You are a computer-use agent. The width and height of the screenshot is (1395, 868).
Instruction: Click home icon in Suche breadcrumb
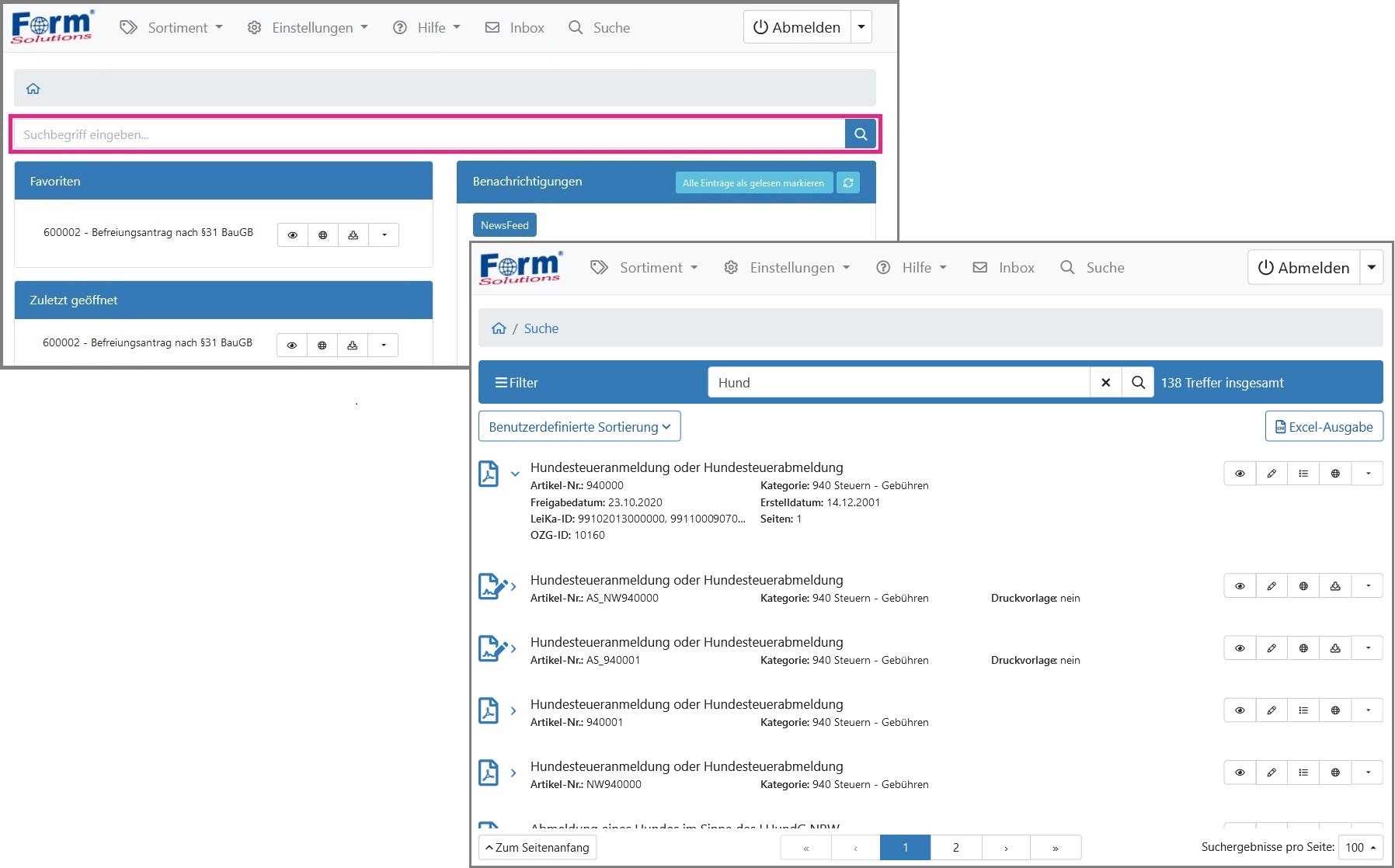click(x=499, y=328)
